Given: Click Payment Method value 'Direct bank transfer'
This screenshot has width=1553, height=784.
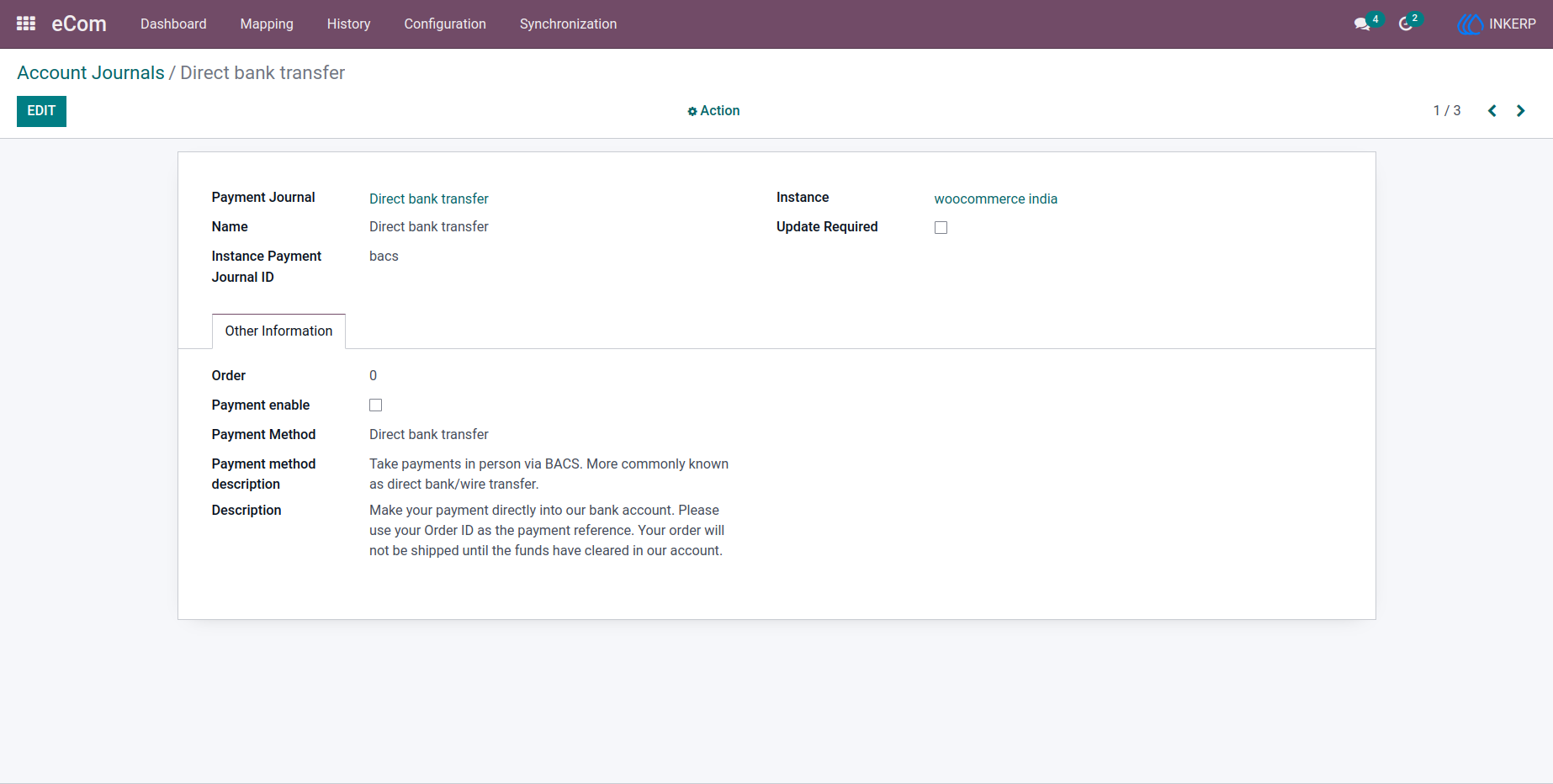Looking at the screenshot, I should pyautogui.click(x=428, y=435).
